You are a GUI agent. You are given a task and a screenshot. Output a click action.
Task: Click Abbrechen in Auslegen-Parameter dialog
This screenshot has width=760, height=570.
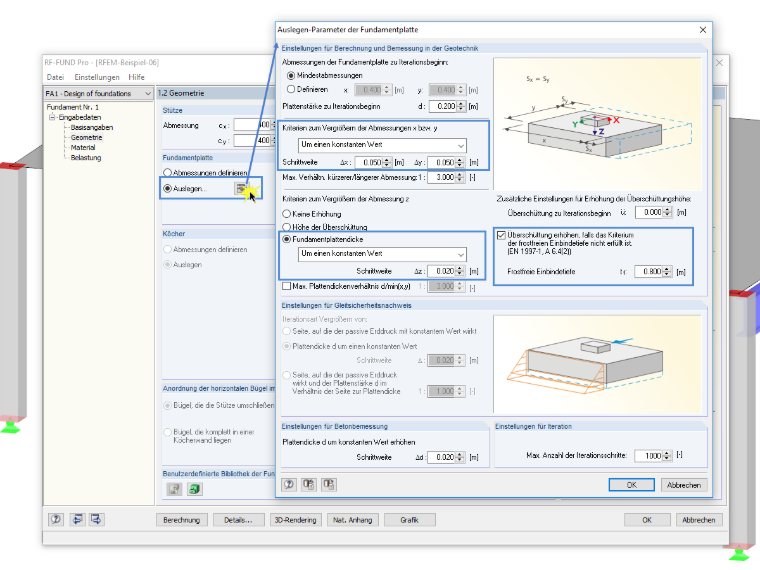coord(683,485)
